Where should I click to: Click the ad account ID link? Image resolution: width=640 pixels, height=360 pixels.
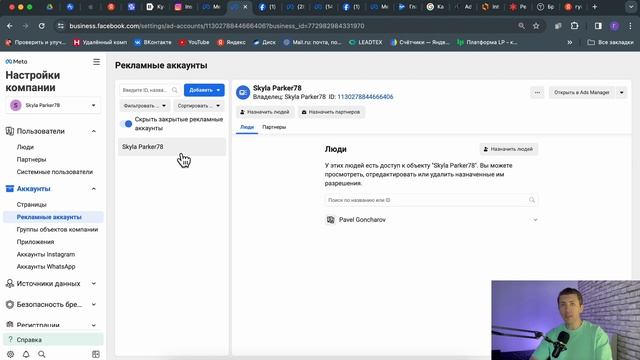[x=365, y=97]
